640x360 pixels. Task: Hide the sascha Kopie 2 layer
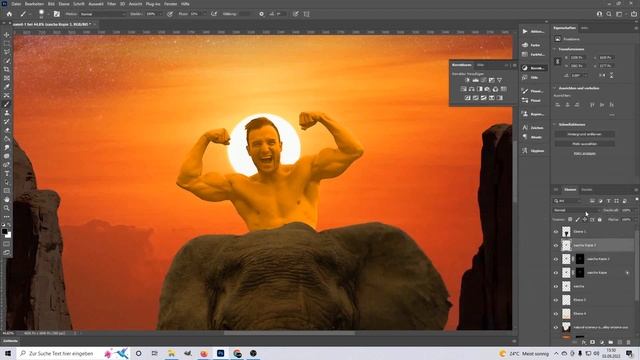[556, 259]
